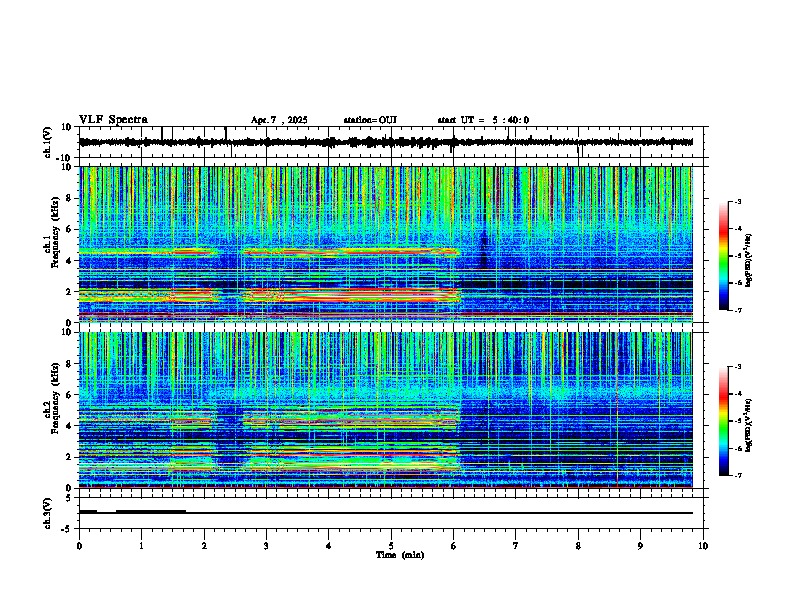Click the time axis tick label "5"
Image resolution: width=792 pixels, height=612 pixels.
[x=391, y=546]
